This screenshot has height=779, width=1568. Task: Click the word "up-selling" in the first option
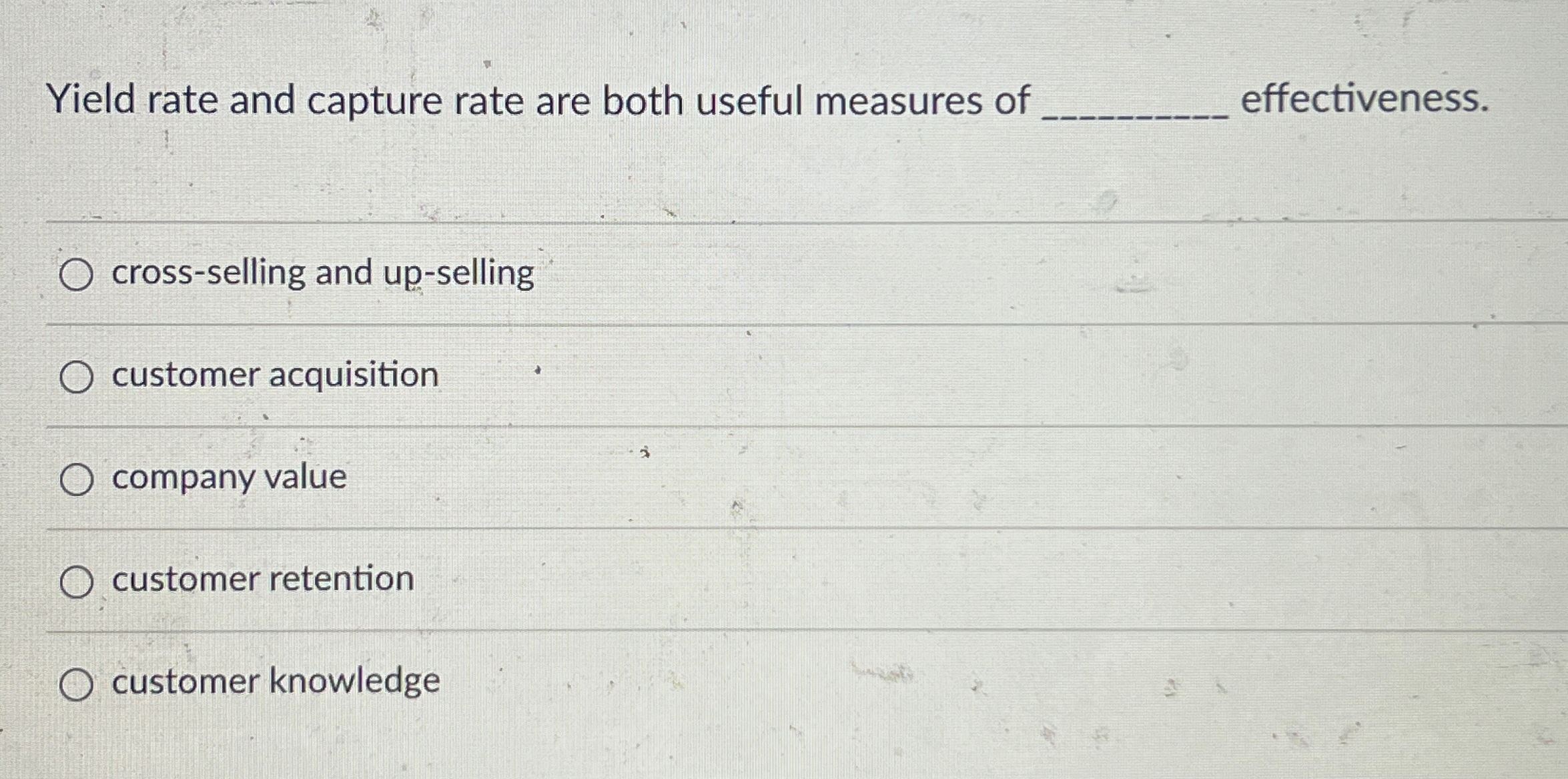coord(458,273)
